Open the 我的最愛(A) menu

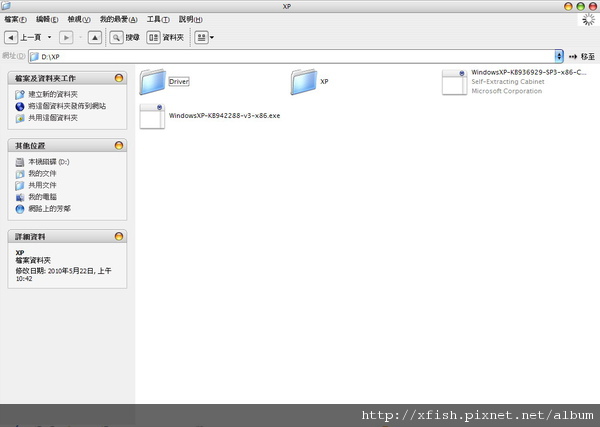point(119,19)
